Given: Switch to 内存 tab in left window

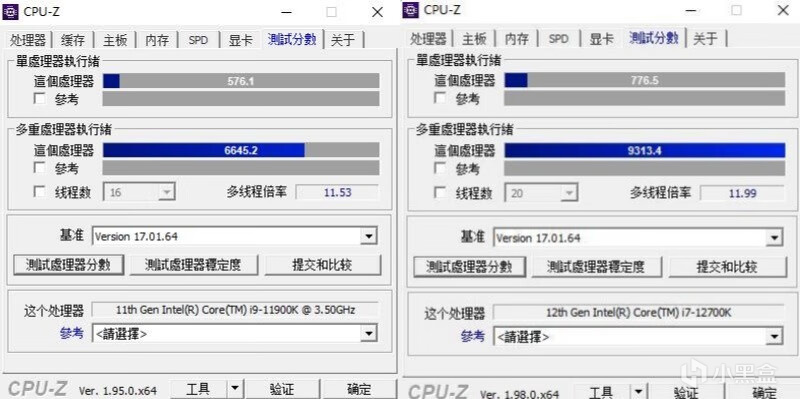Looking at the screenshot, I should click(x=157, y=40).
